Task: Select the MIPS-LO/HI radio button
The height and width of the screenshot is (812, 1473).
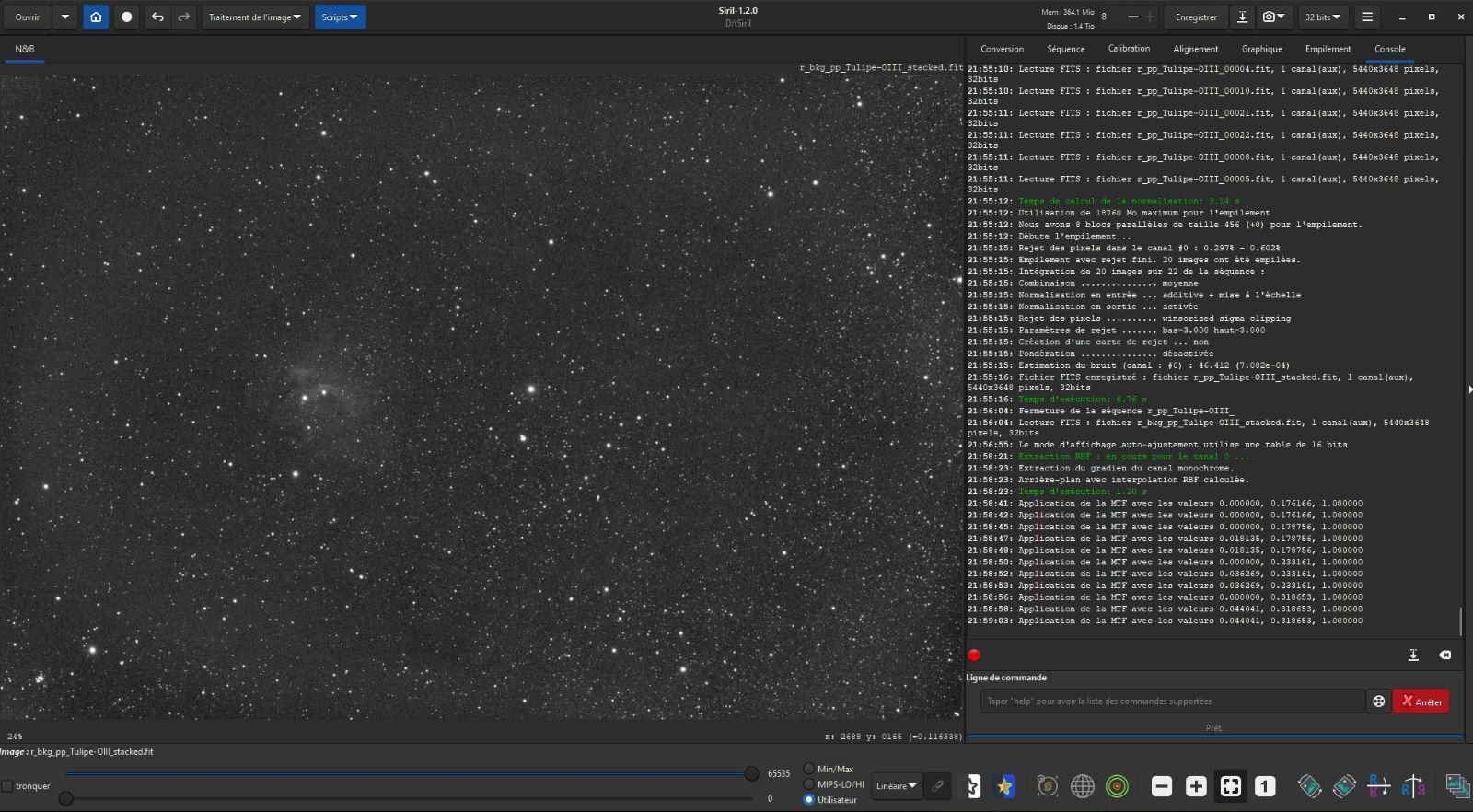Action: pos(808,784)
